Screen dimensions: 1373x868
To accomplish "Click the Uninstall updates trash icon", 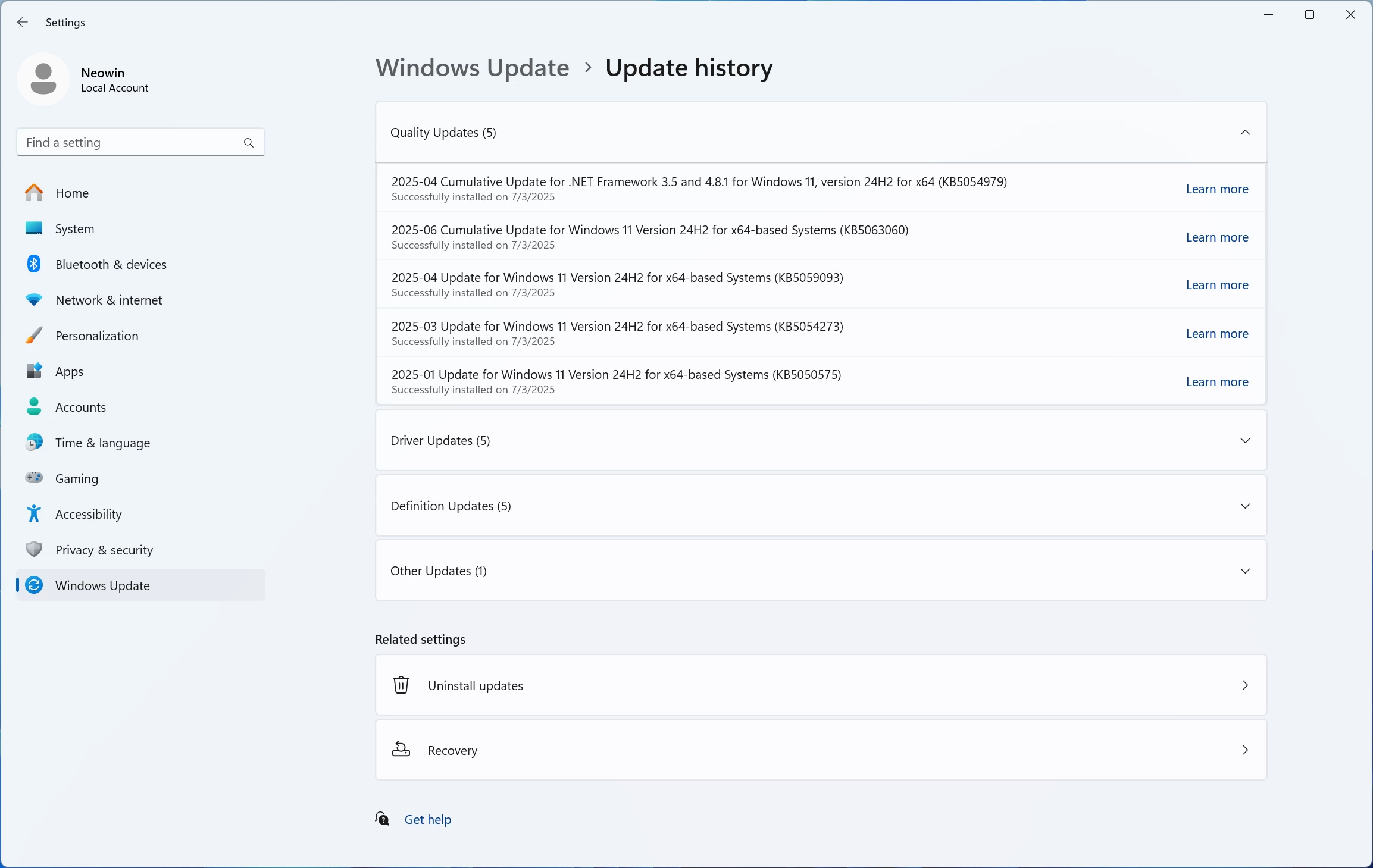I will (x=401, y=685).
